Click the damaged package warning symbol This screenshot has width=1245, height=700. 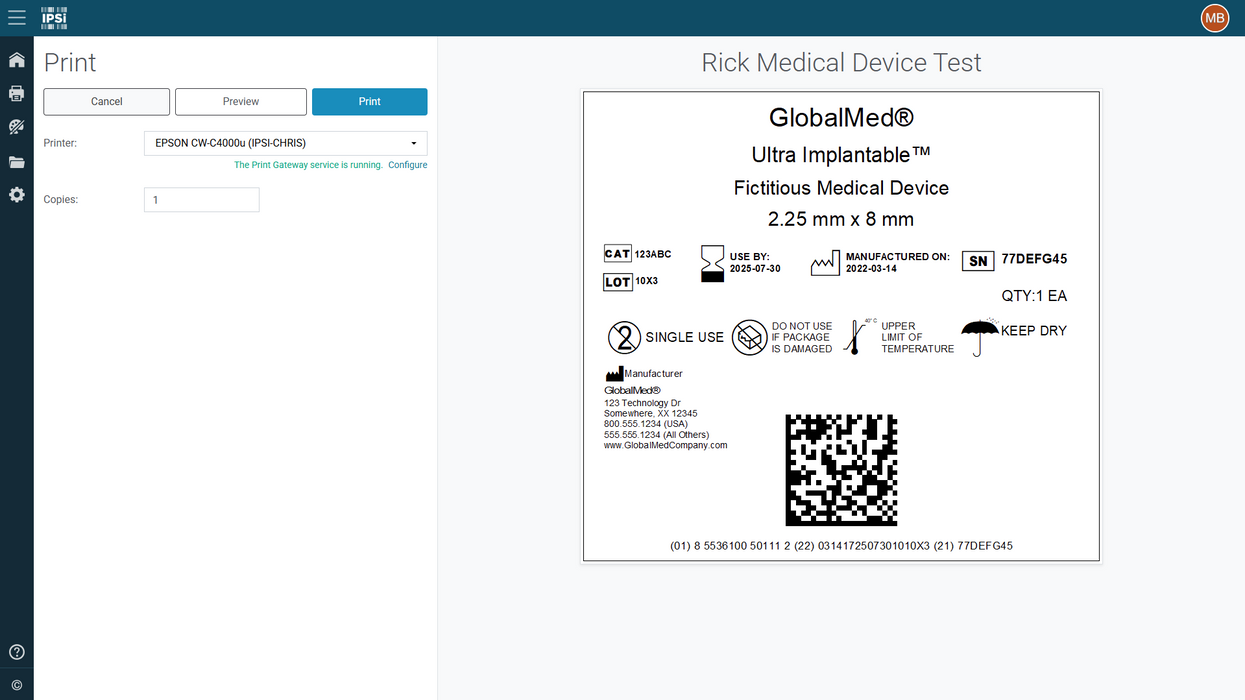(x=749, y=338)
